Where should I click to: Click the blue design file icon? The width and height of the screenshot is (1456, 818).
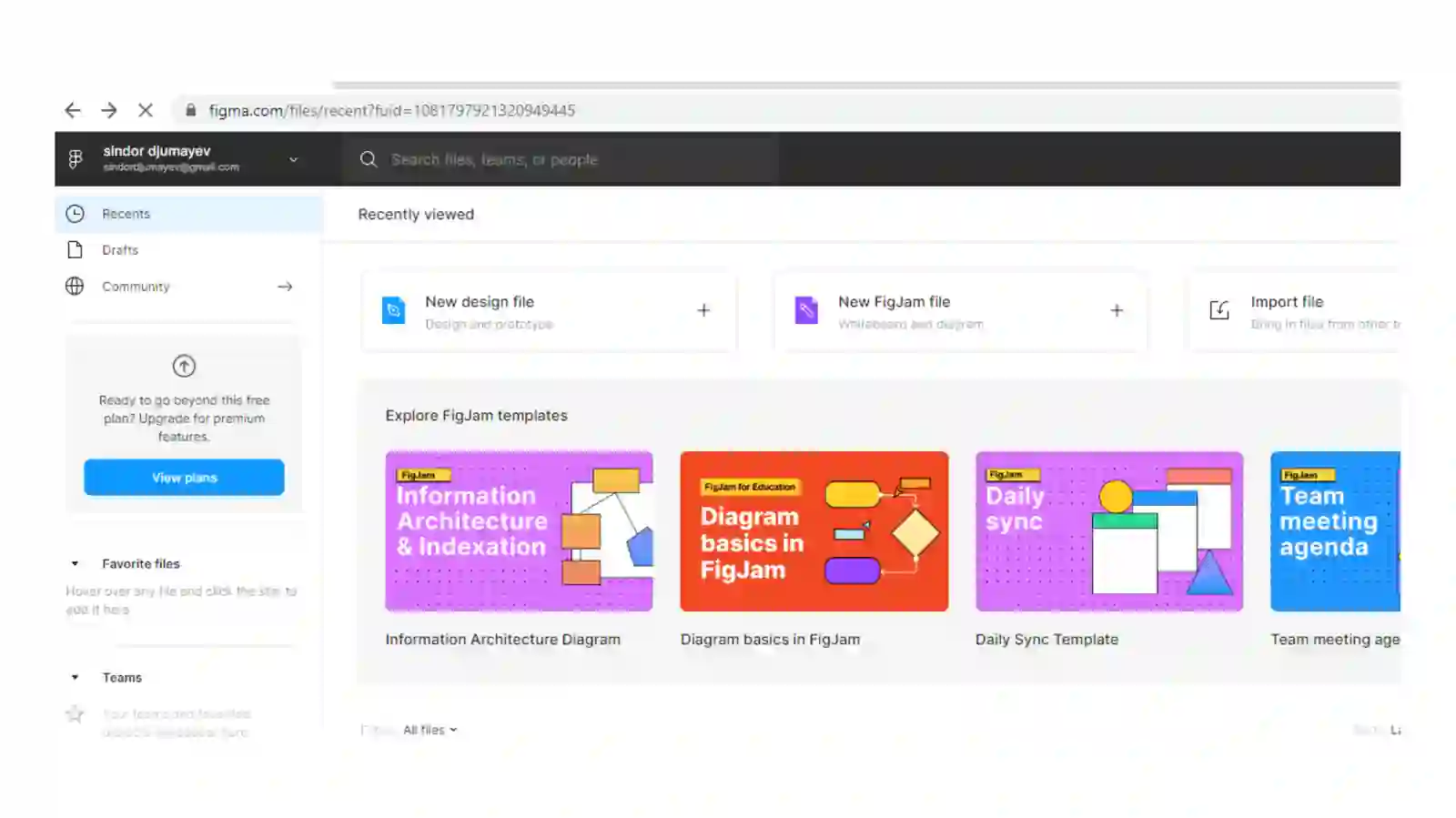tap(393, 310)
